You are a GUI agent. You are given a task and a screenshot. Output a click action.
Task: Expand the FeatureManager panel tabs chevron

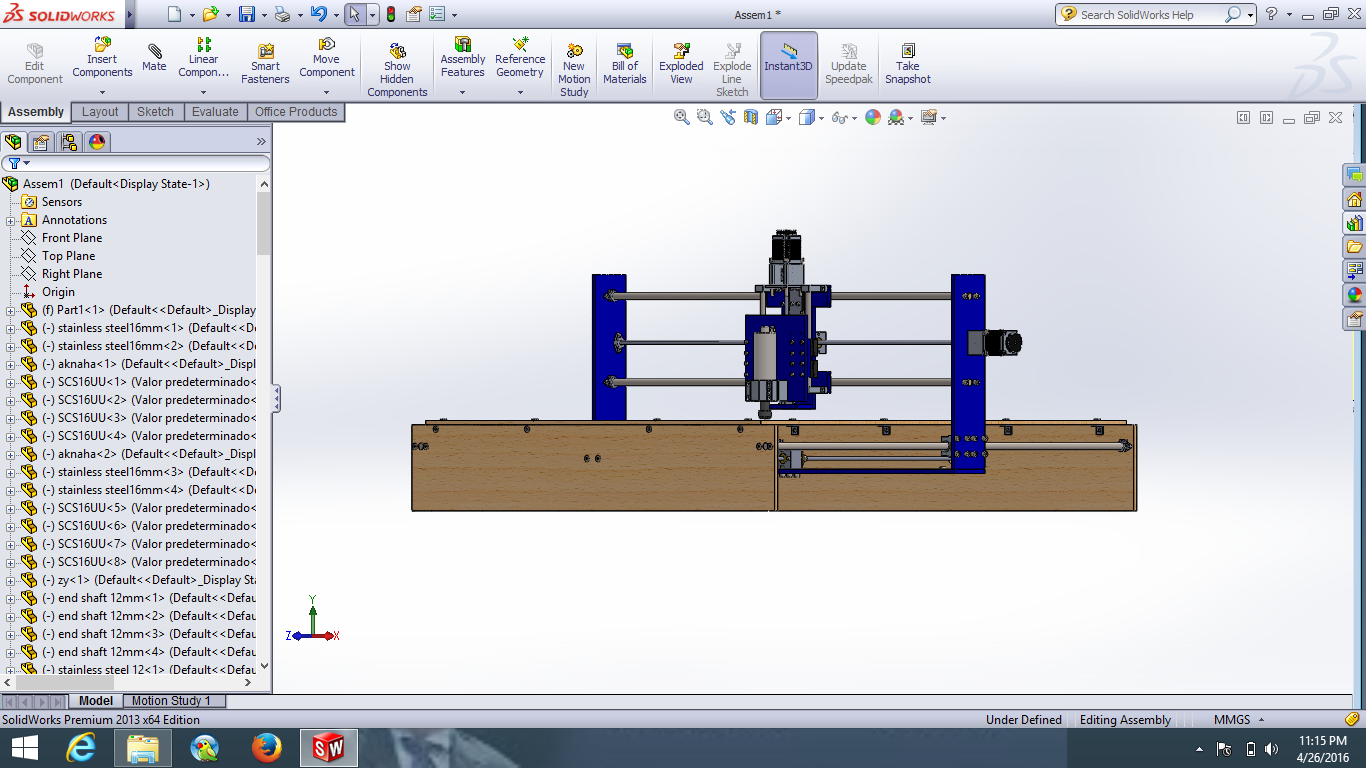(262, 142)
